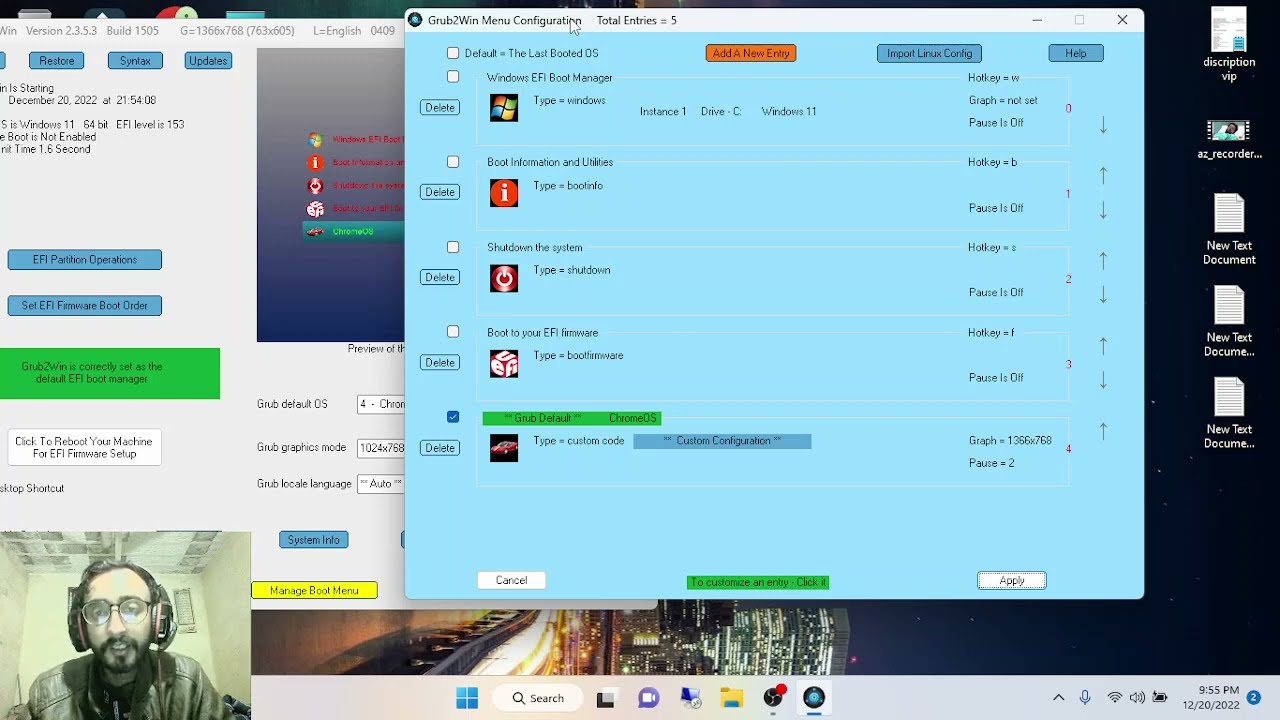Click the taskbar Search box
This screenshot has height=720, width=1280.
pyautogui.click(x=538, y=698)
